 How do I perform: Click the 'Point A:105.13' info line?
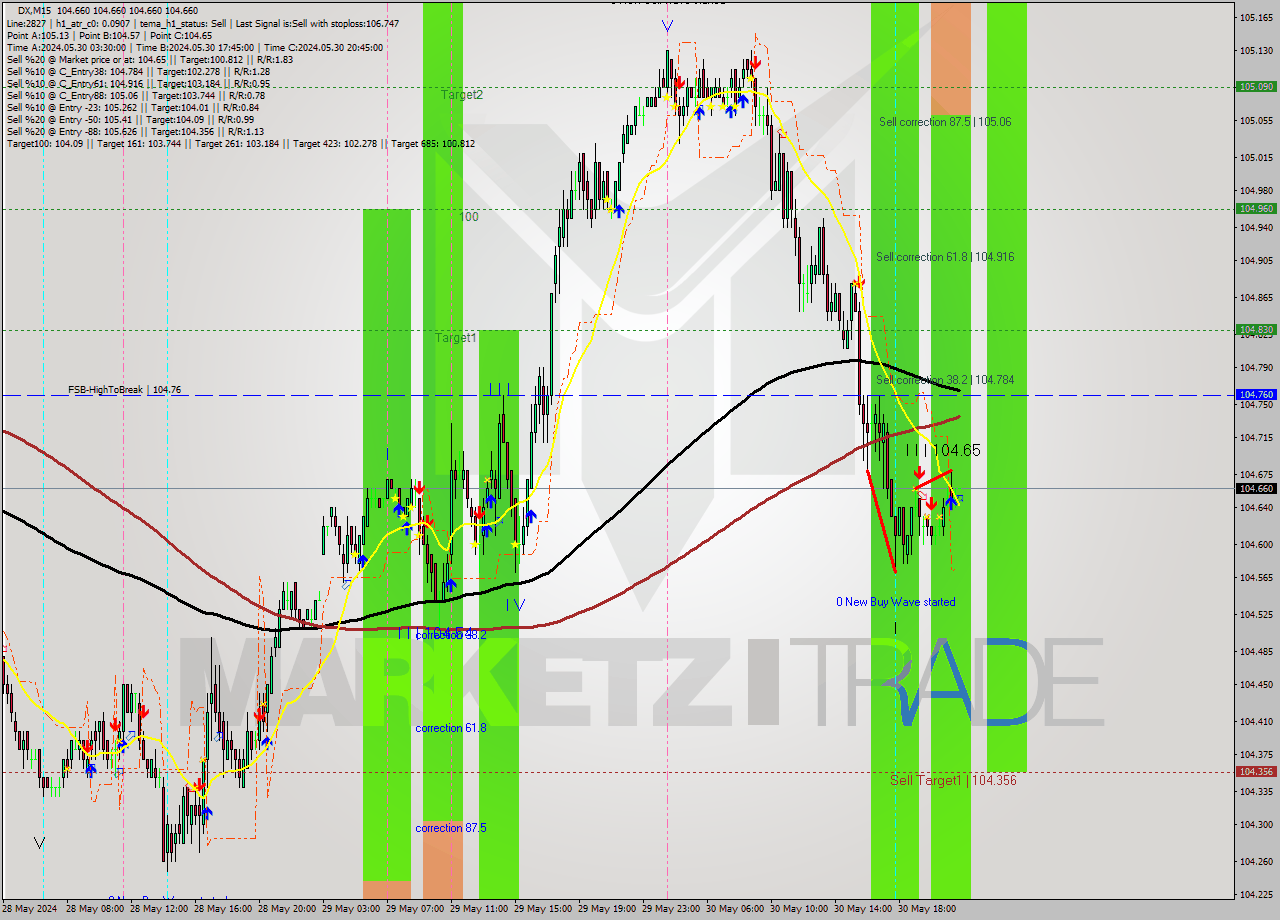click(109, 35)
